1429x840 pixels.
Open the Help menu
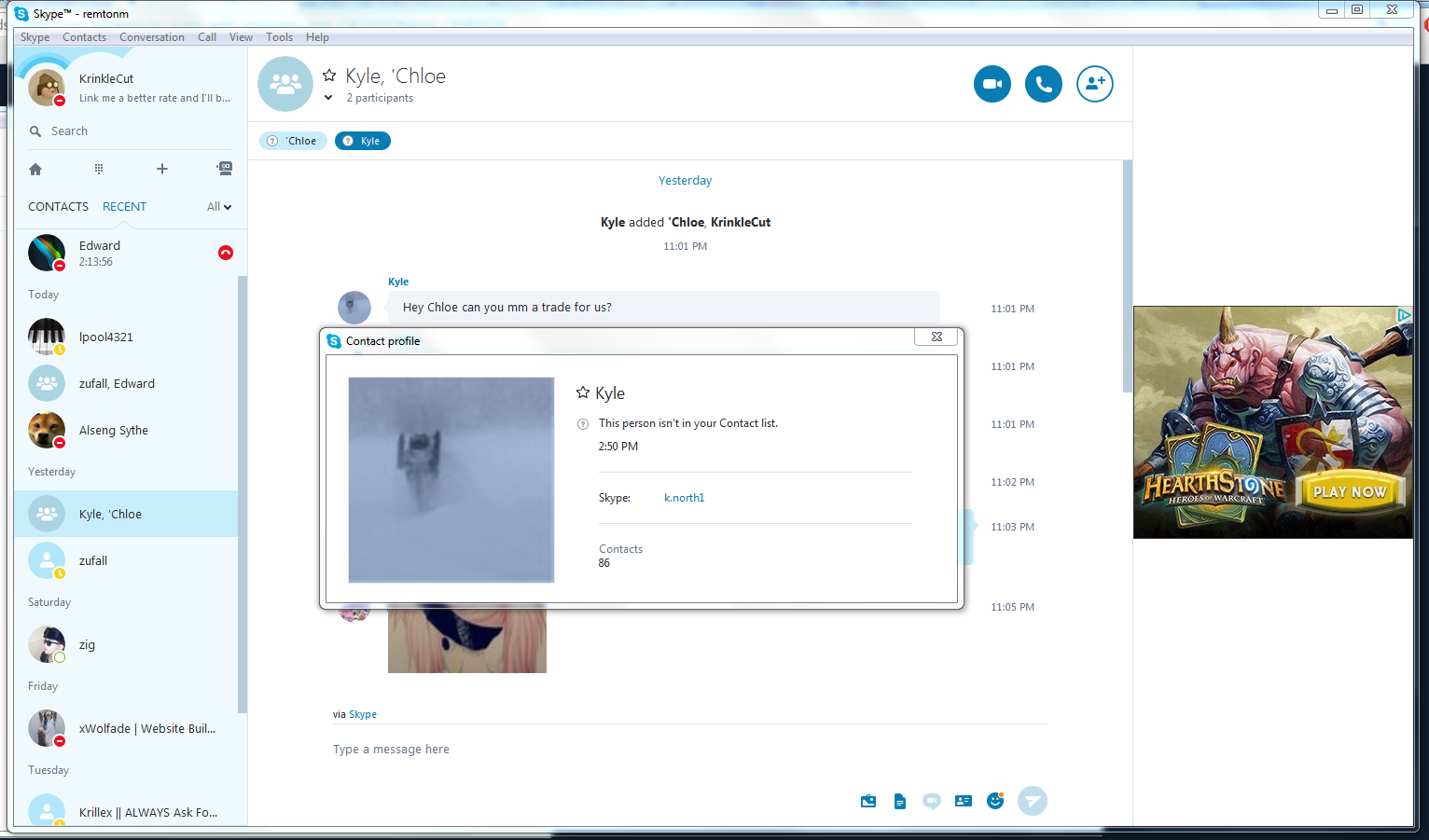(x=317, y=37)
